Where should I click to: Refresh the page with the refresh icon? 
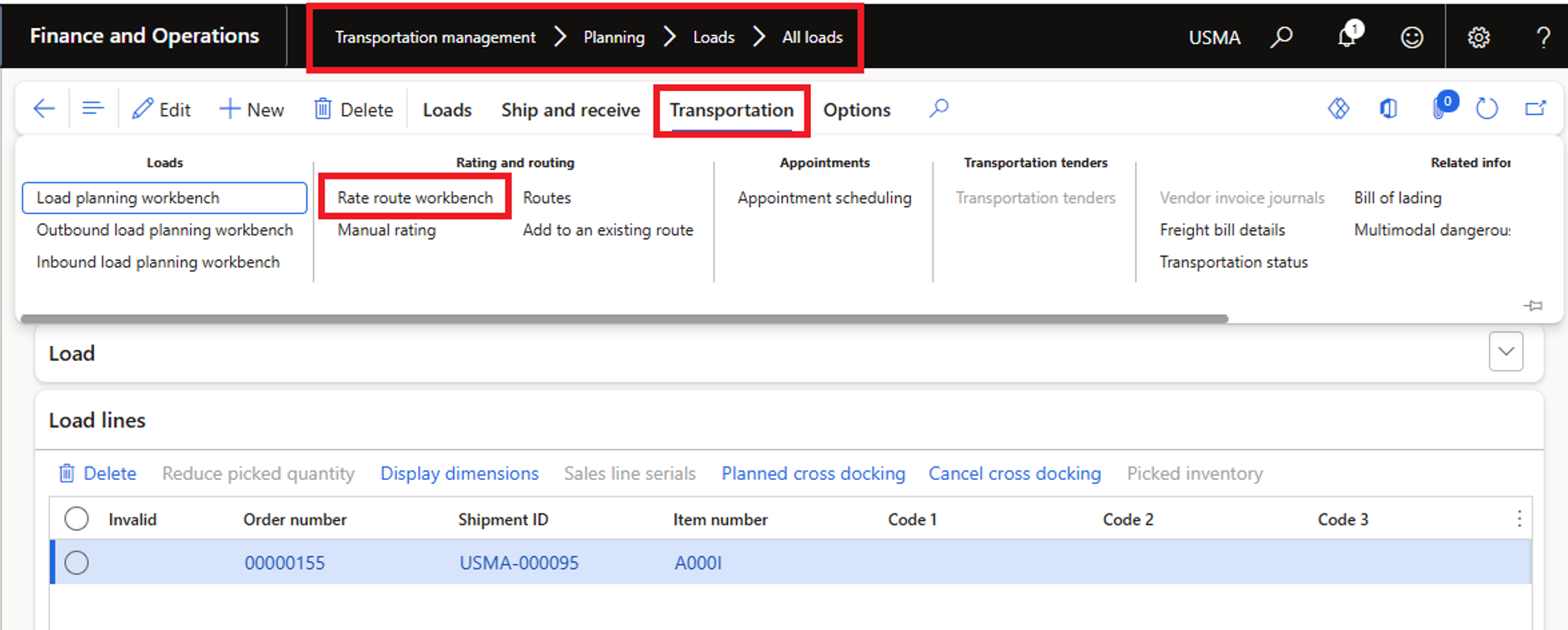click(1486, 109)
